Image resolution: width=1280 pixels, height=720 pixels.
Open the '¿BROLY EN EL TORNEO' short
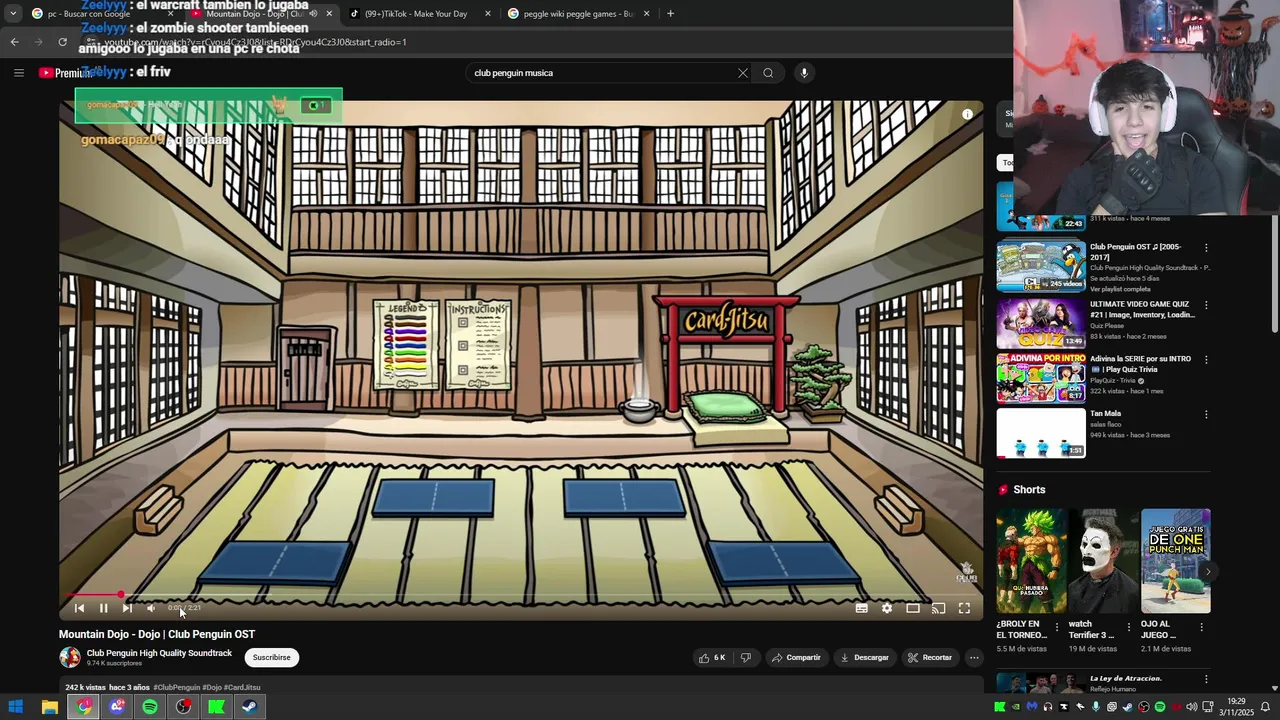click(x=1031, y=561)
